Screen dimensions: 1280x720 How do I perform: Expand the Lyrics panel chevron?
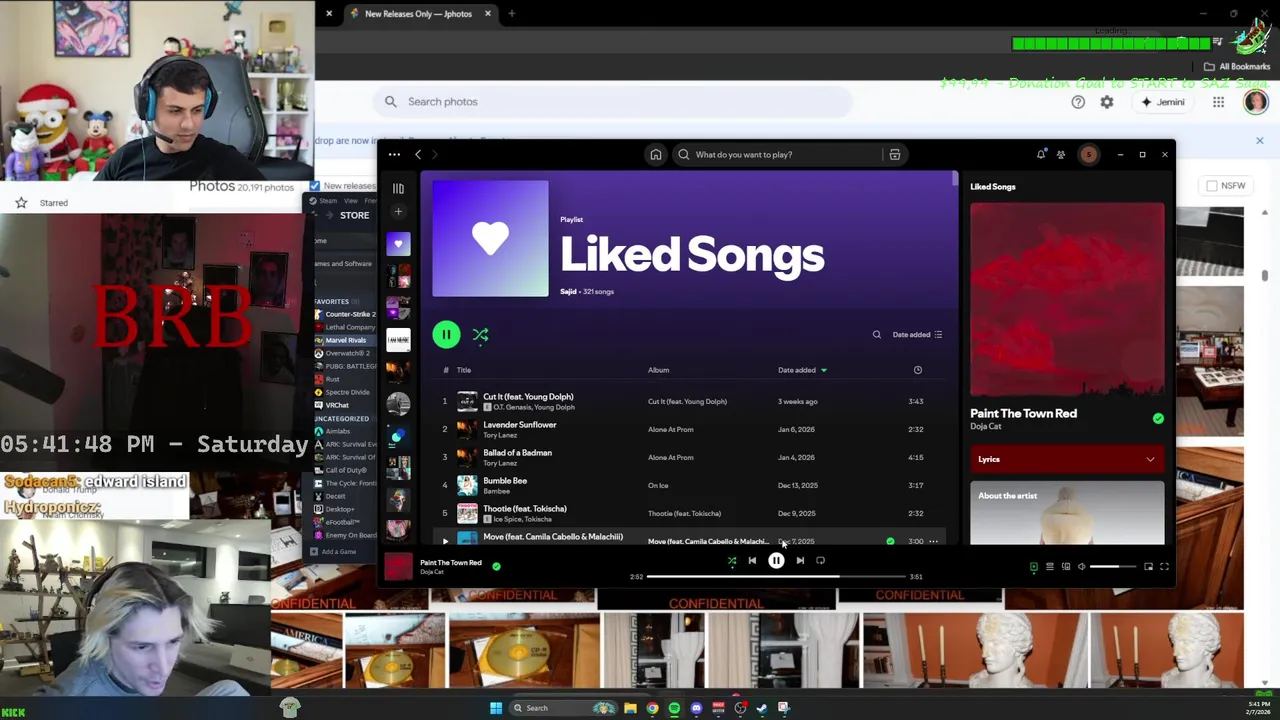tap(1150, 459)
